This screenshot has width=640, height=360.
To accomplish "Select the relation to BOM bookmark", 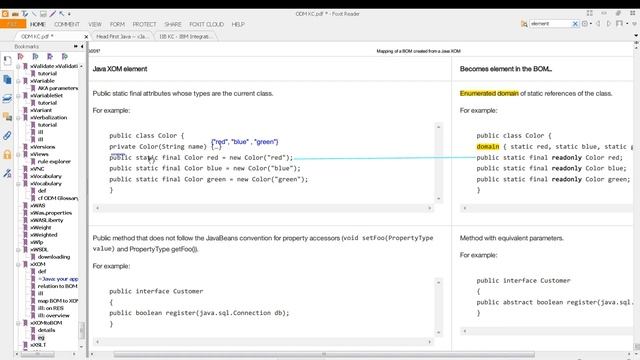I will tap(58, 287).
